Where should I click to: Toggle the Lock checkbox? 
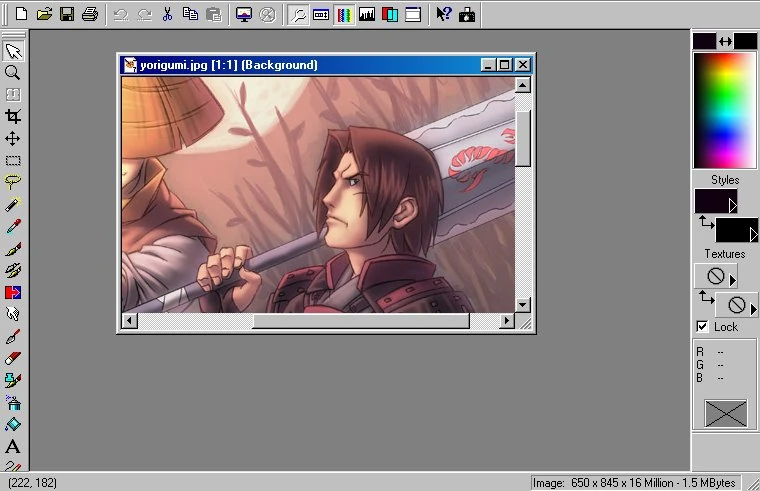click(x=702, y=327)
